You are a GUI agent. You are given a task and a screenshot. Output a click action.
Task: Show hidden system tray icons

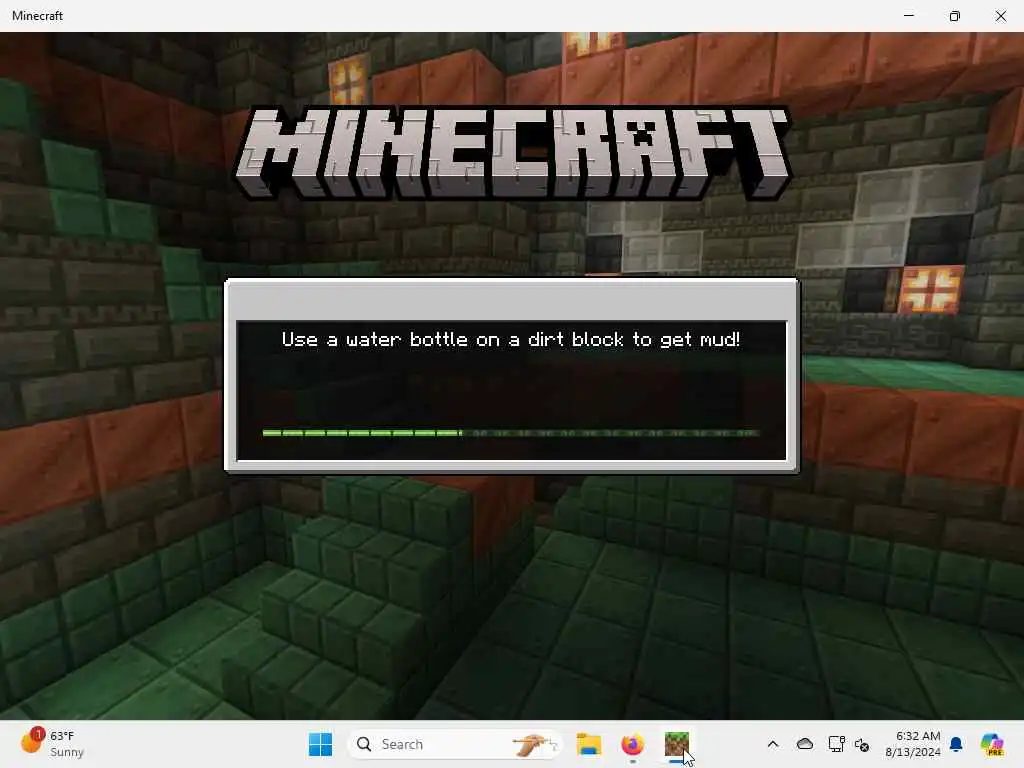[x=773, y=744]
